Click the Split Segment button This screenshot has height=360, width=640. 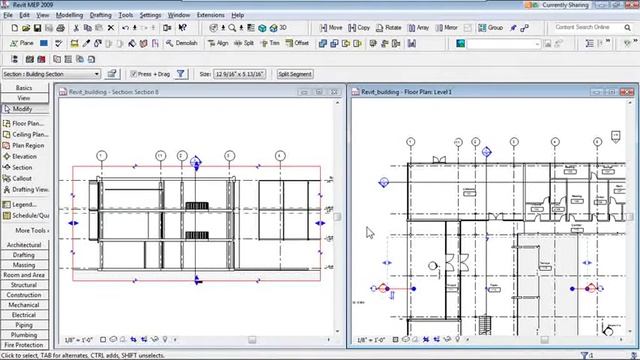coord(295,74)
